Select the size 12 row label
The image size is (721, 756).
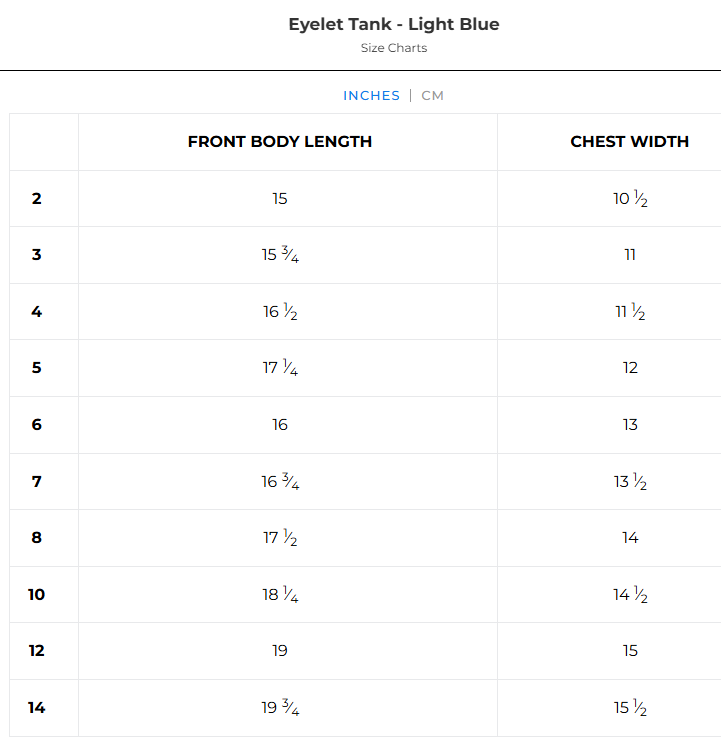[37, 651]
